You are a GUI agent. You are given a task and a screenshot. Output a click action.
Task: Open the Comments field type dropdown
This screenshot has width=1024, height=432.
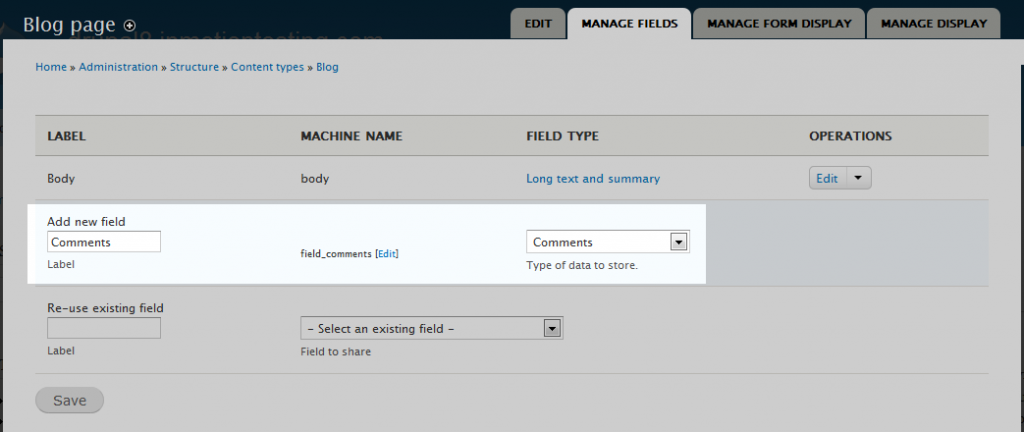pyautogui.click(x=608, y=242)
